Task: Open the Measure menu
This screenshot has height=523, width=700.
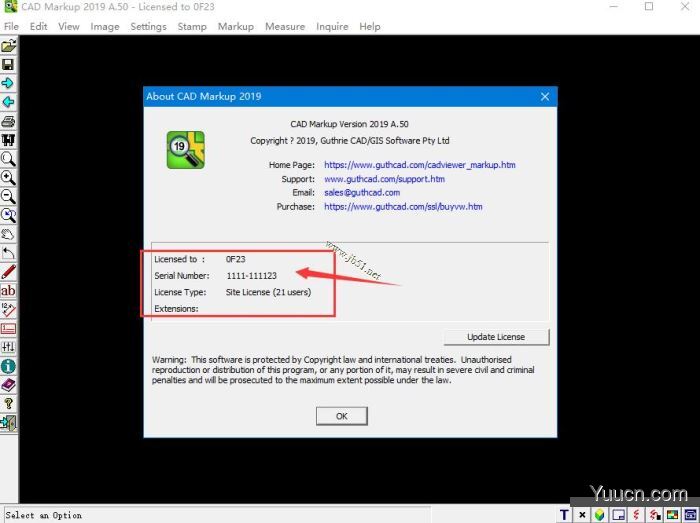Action: [x=285, y=26]
